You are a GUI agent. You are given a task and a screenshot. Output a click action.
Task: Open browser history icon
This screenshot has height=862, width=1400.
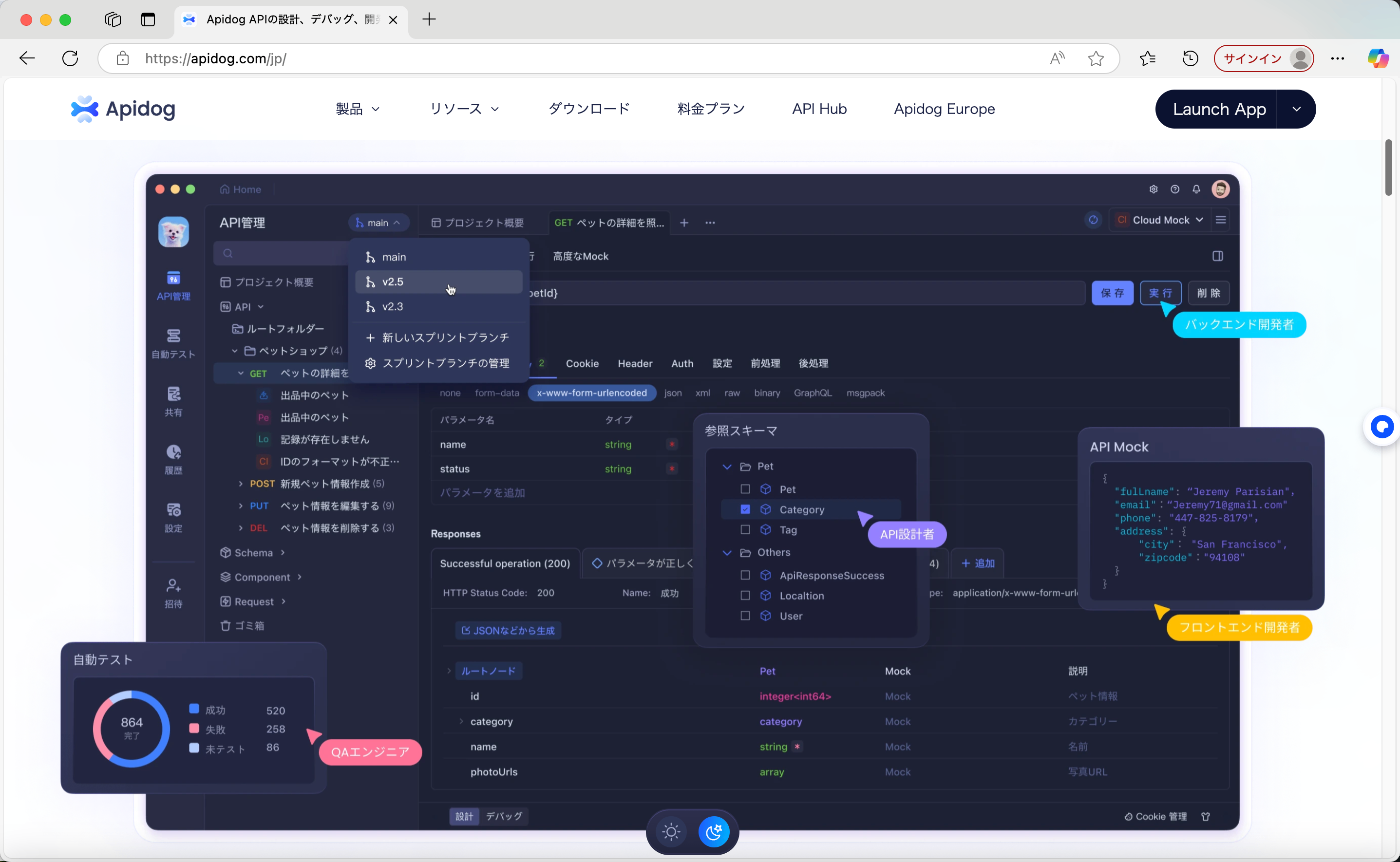click(x=1190, y=58)
